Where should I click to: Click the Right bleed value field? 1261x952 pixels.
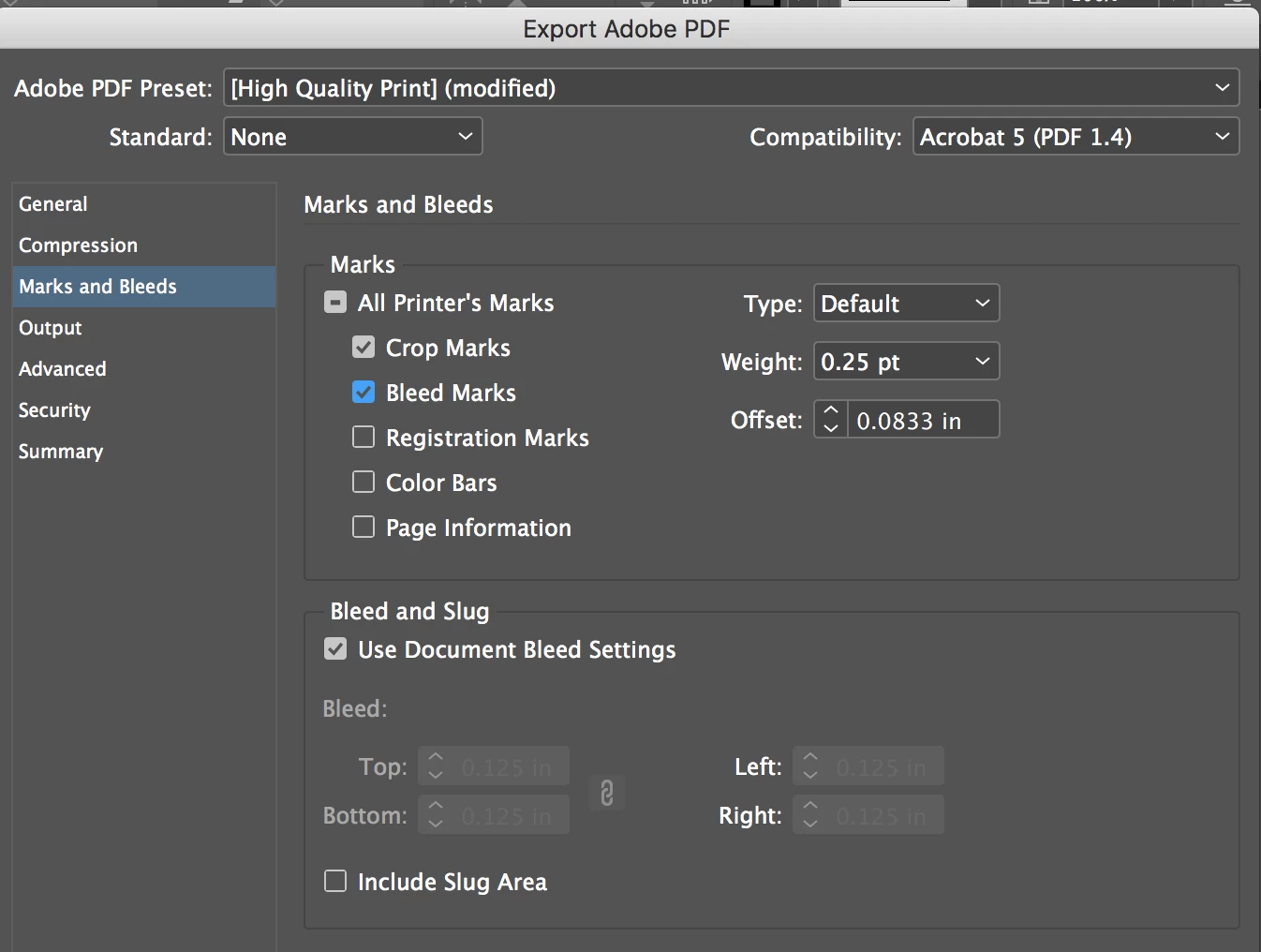pyautogui.click(x=884, y=815)
